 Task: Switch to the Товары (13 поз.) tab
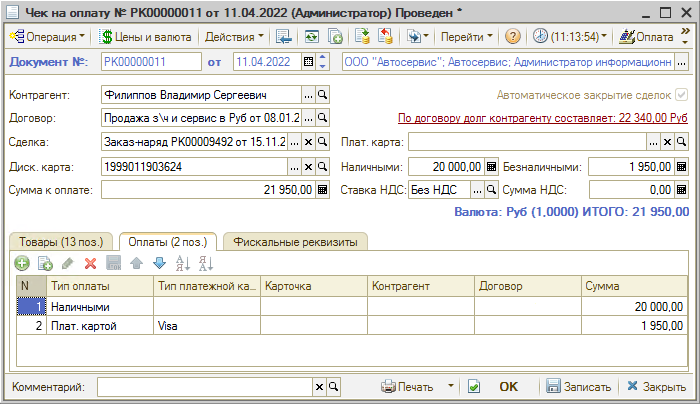click(60, 241)
